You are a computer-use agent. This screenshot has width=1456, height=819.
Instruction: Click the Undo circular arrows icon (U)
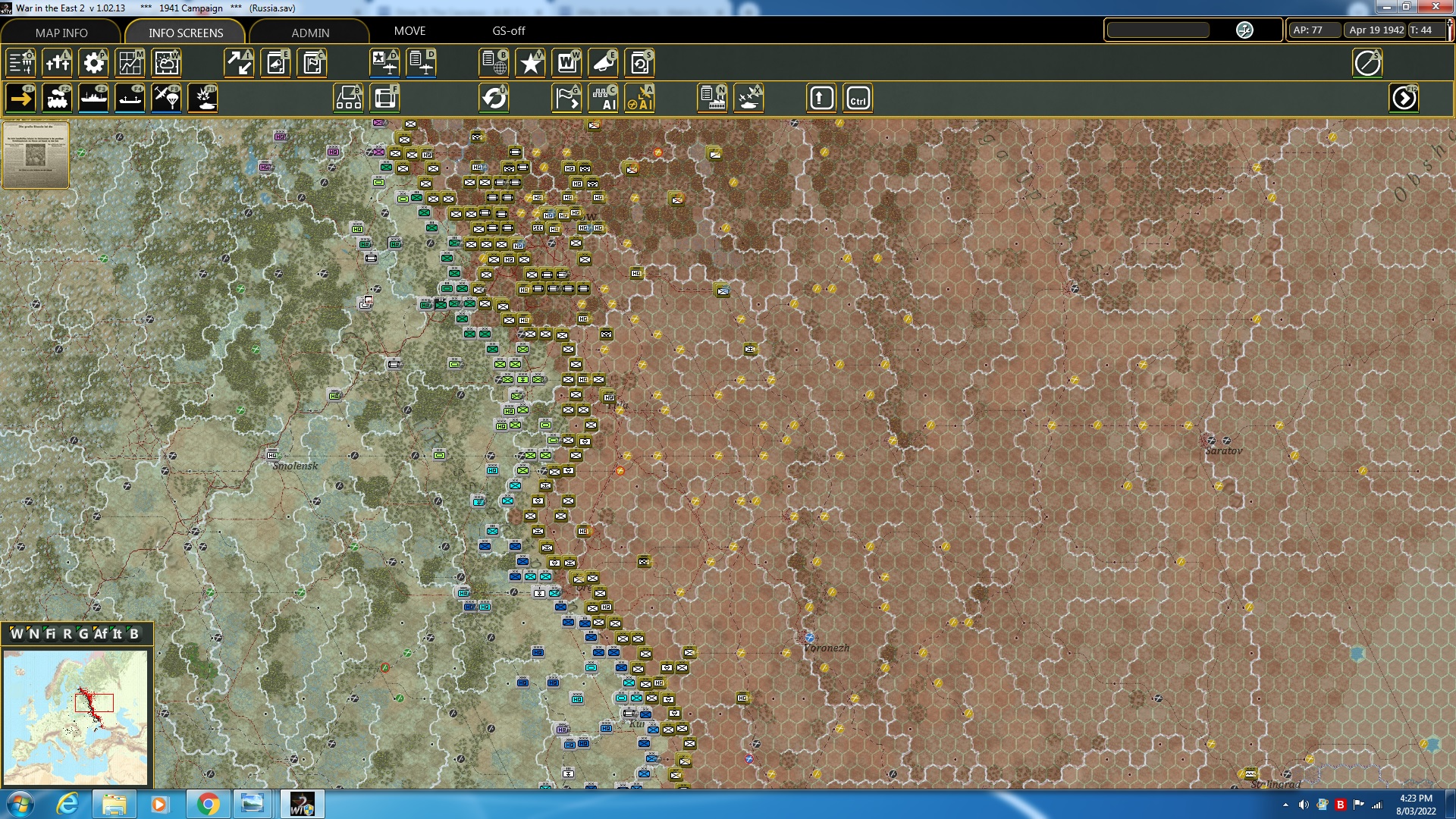pyautogui.click(x=494, y=99)
